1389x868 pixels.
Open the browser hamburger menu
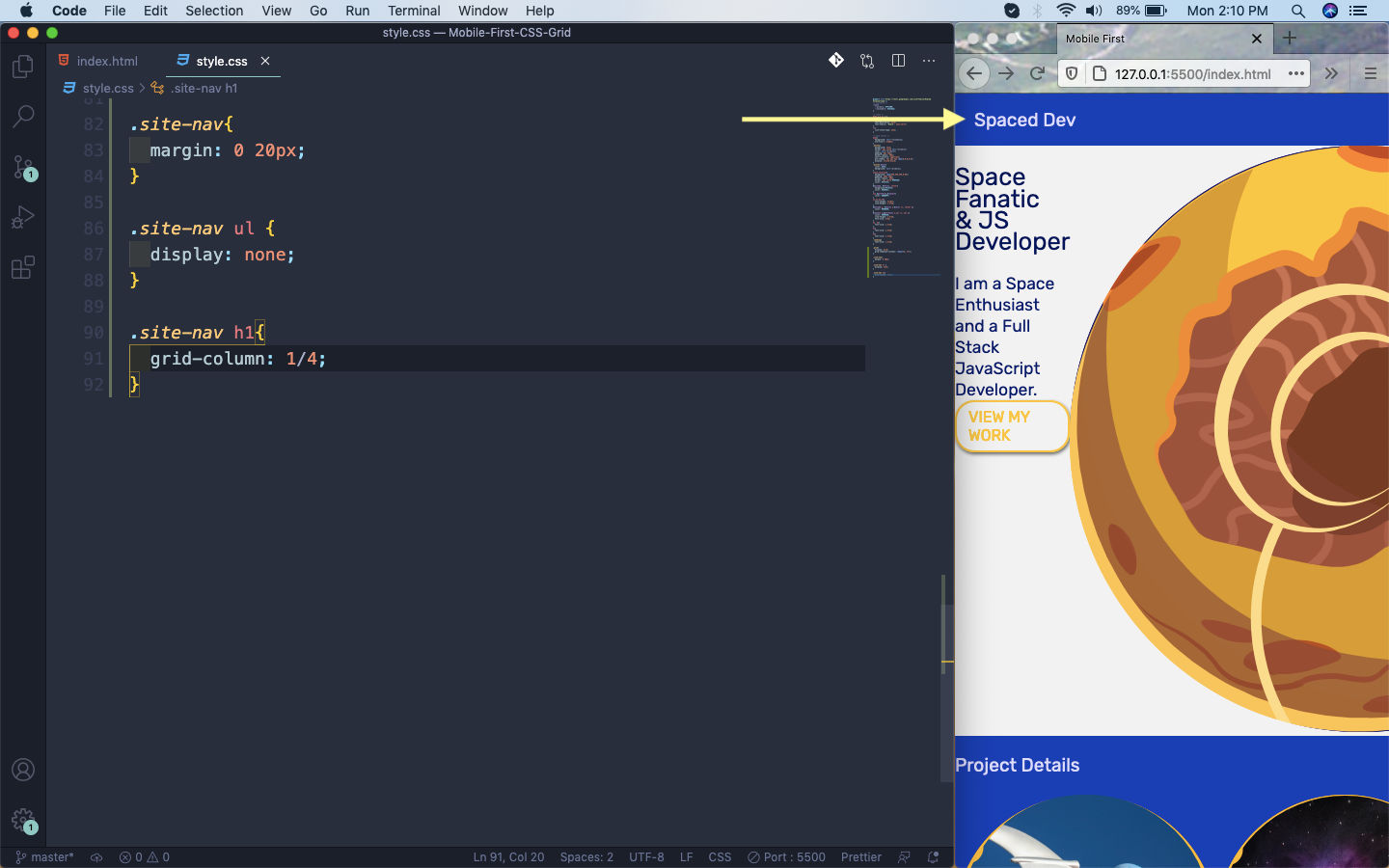tap(1370, 73)
